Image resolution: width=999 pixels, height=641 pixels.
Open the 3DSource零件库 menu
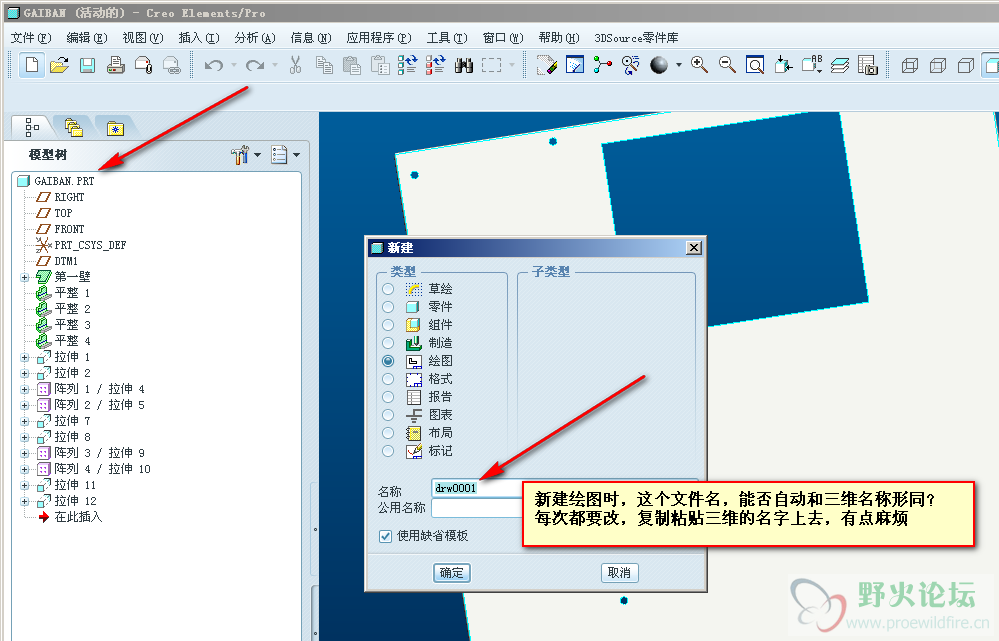tap(636, 38)
